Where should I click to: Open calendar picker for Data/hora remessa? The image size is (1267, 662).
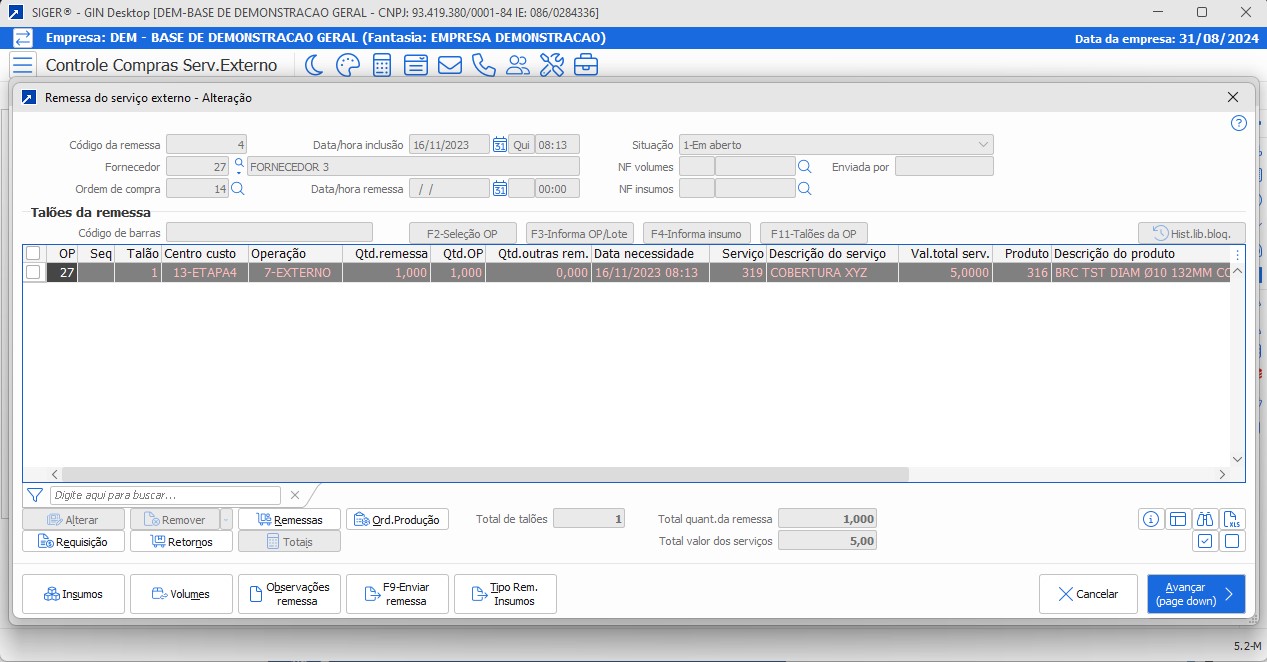coord(499,188)
